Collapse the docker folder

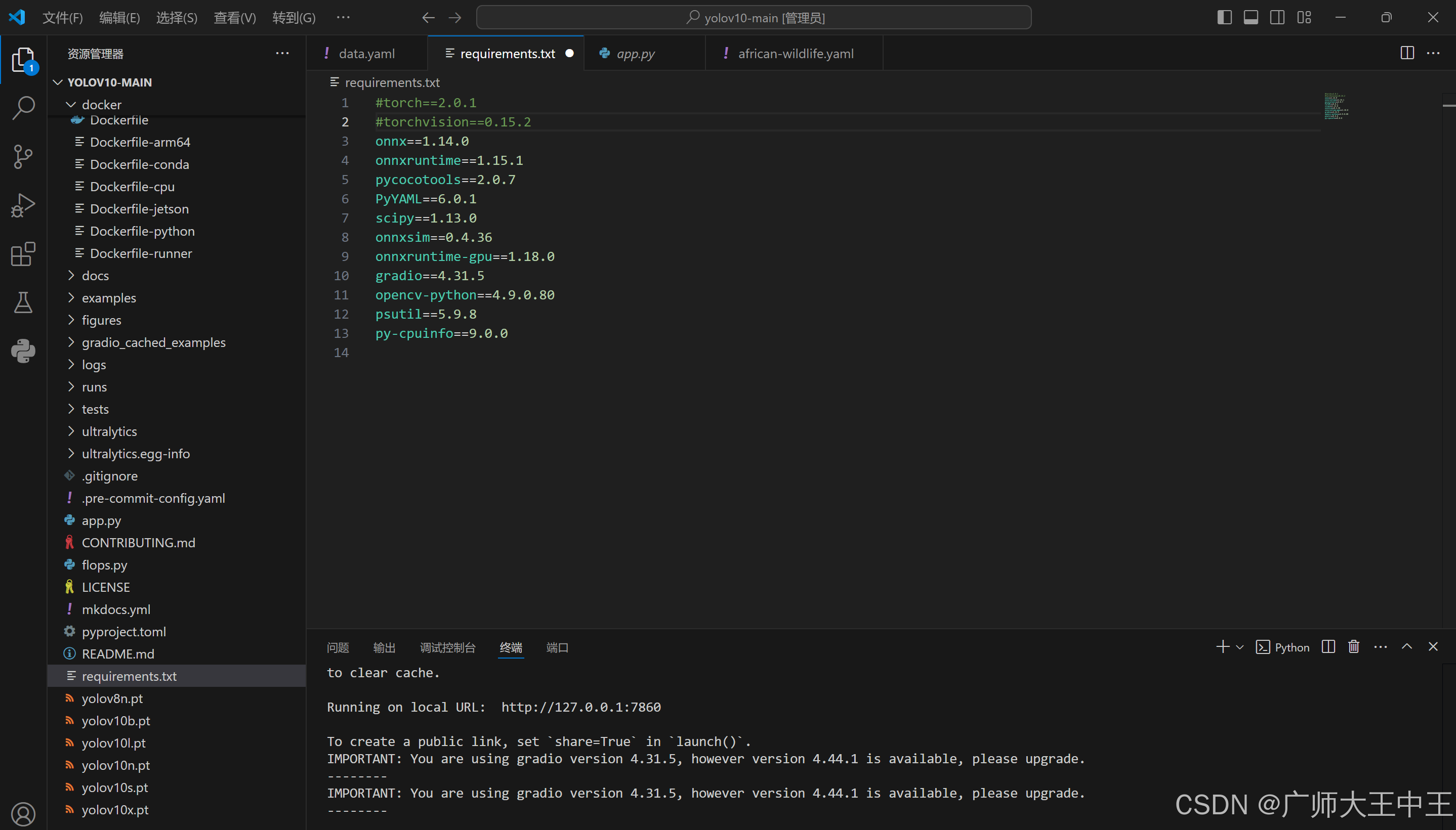pos(101,105)
